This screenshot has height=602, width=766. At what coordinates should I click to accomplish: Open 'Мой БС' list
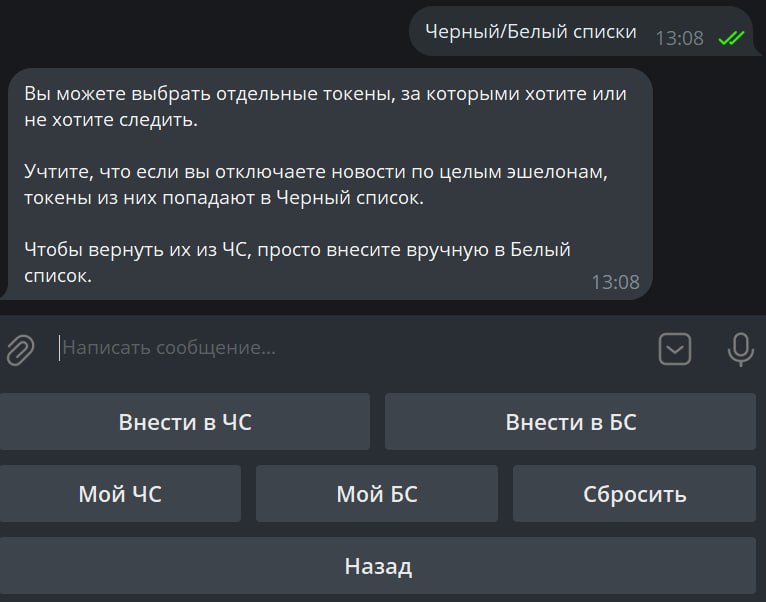377,494
